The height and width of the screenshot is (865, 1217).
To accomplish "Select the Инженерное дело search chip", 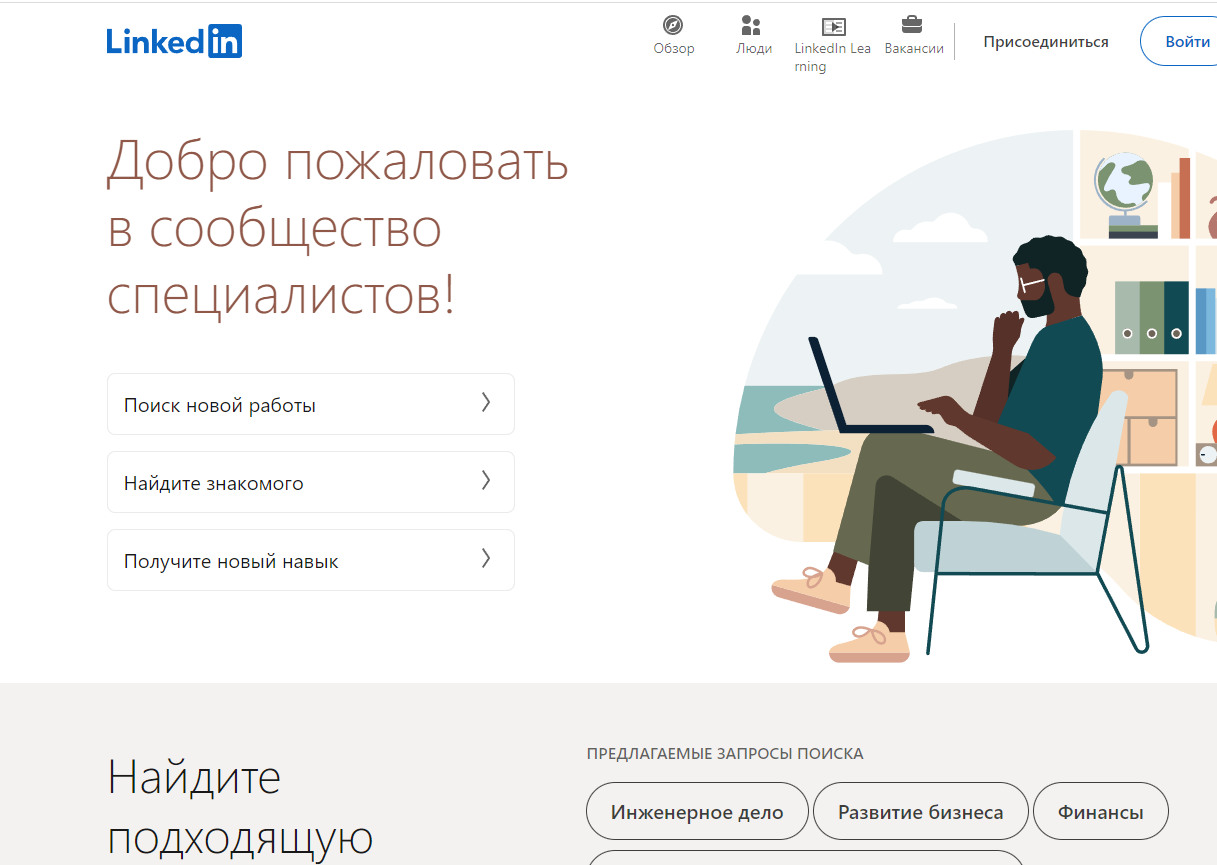I will [697, 812].
